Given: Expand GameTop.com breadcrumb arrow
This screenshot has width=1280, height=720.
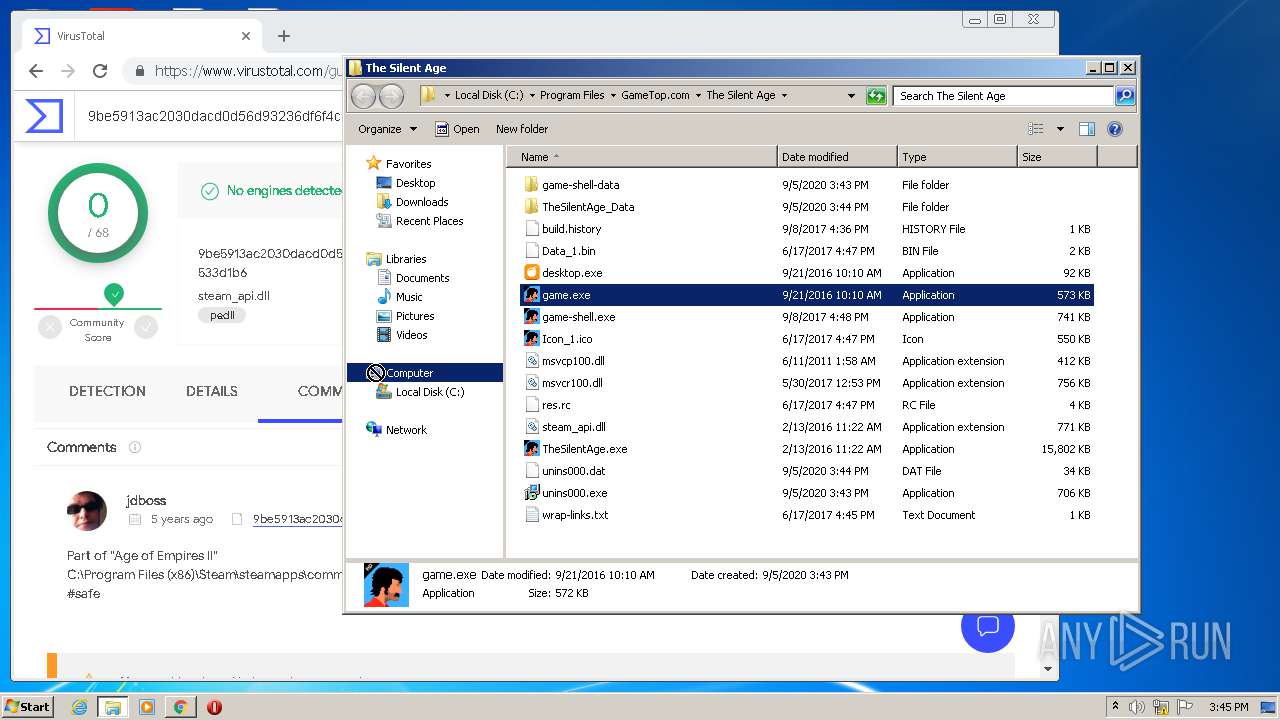Looking at the screenshot, I should [698, 96].
